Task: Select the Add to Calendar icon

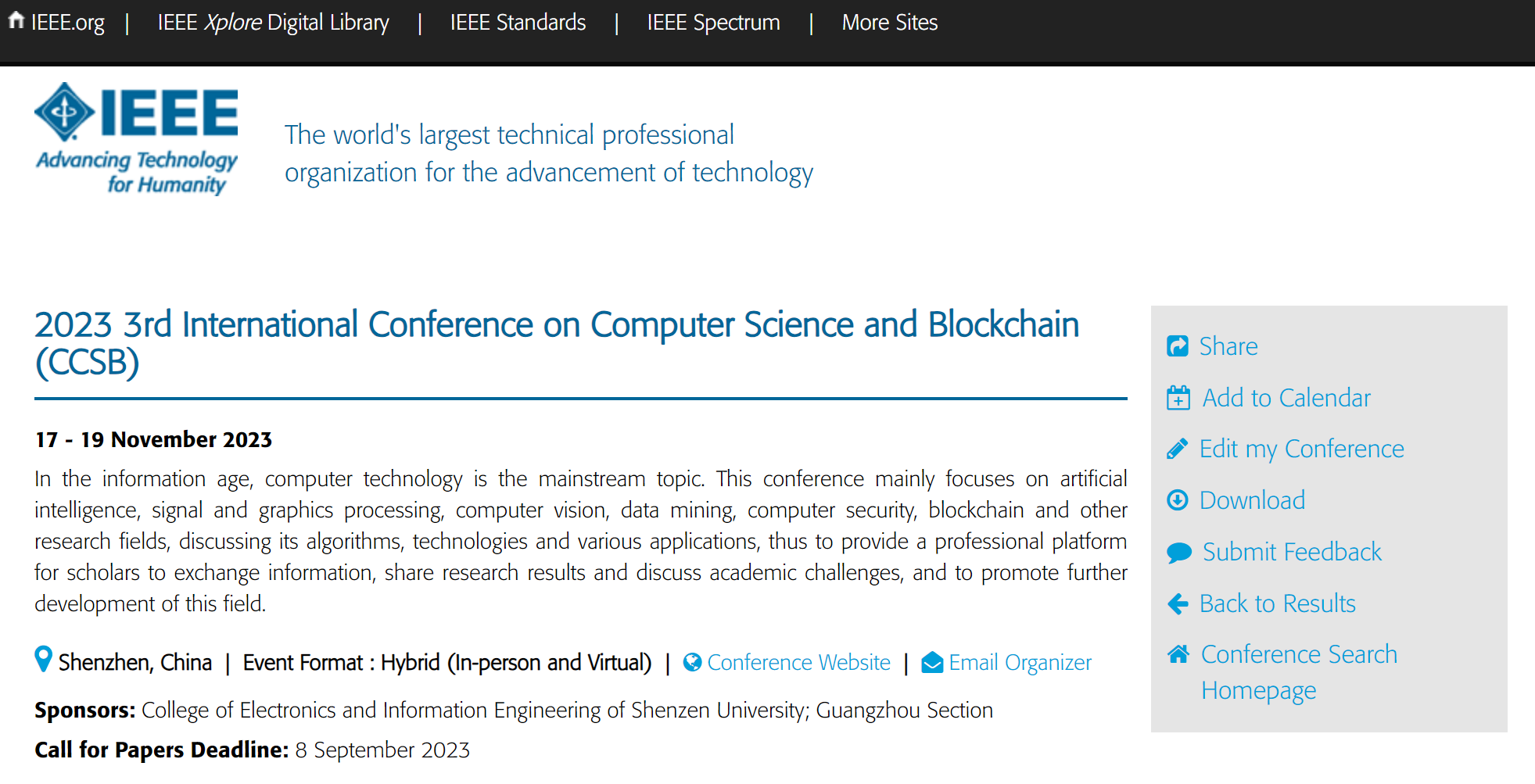Action: click(x=1178, y=397)
